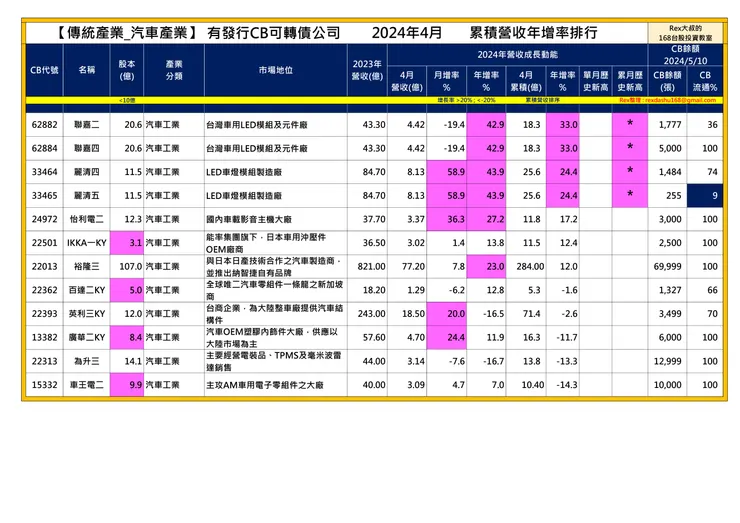Select the name cell 裕隆三
740x523 pixels.
(86, 266)
